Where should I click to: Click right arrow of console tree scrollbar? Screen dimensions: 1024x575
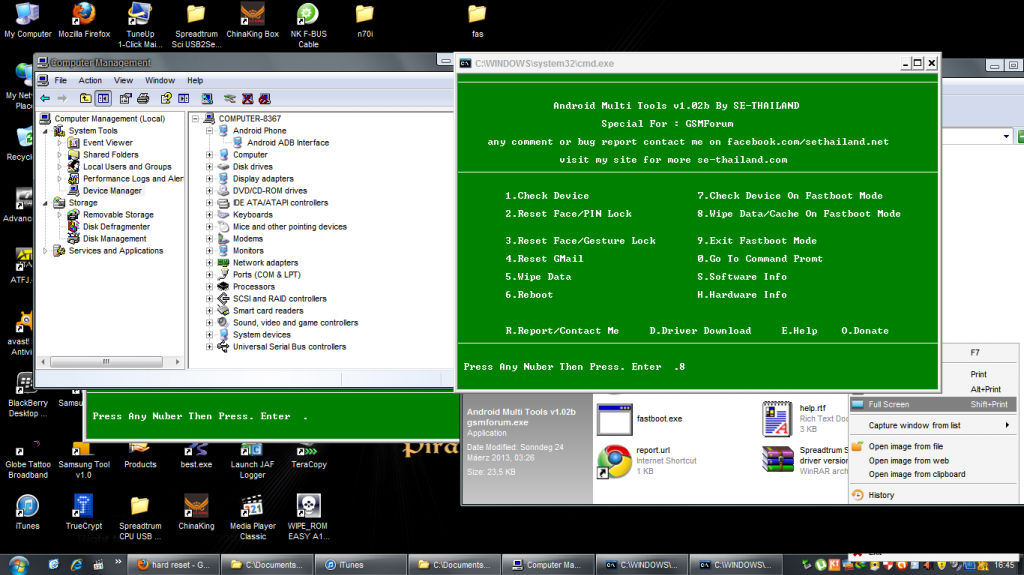tap(177, 361)
